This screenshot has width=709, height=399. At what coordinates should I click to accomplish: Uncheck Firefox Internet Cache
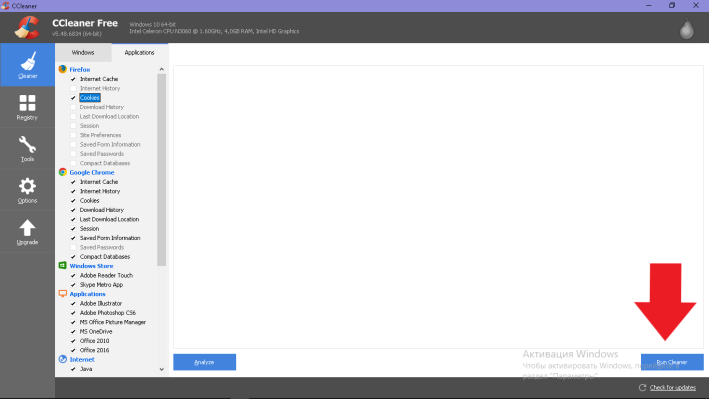pos(73,79)
